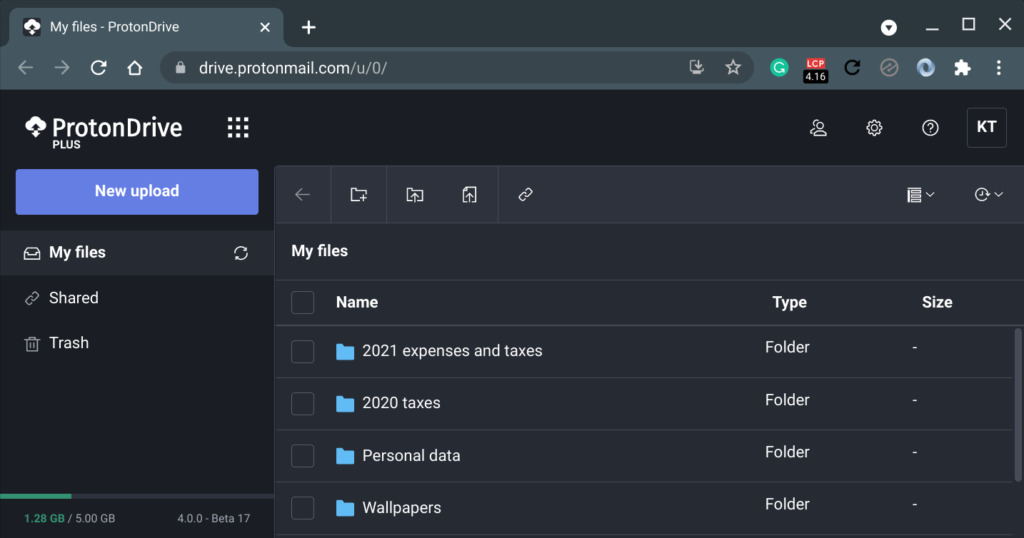This screenshot has height=538, width=1024.
Task: Click the My files breadcrumb
Action: (319, 251)
